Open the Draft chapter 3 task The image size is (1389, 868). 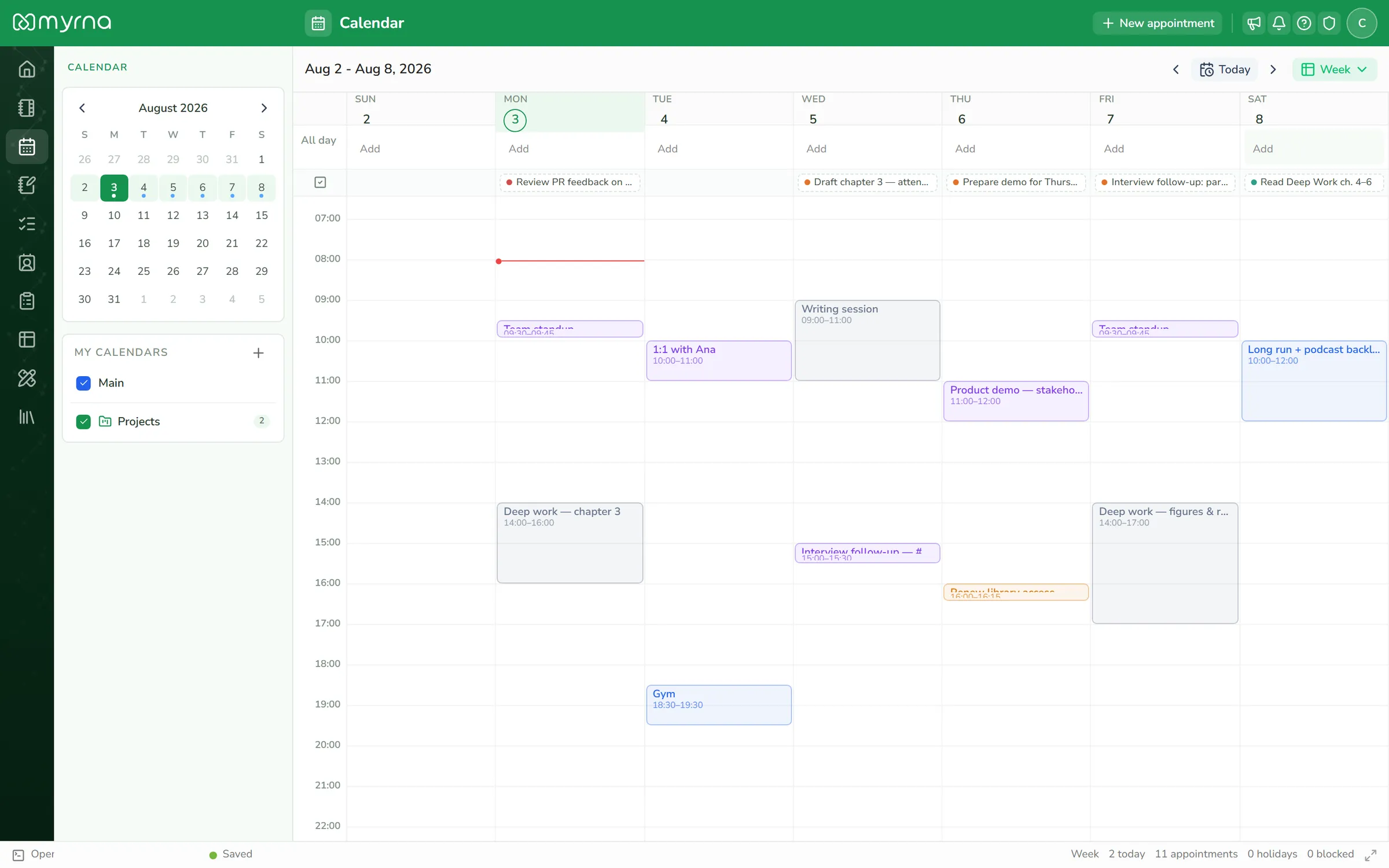pyautogui.click(x=867, y=182)
